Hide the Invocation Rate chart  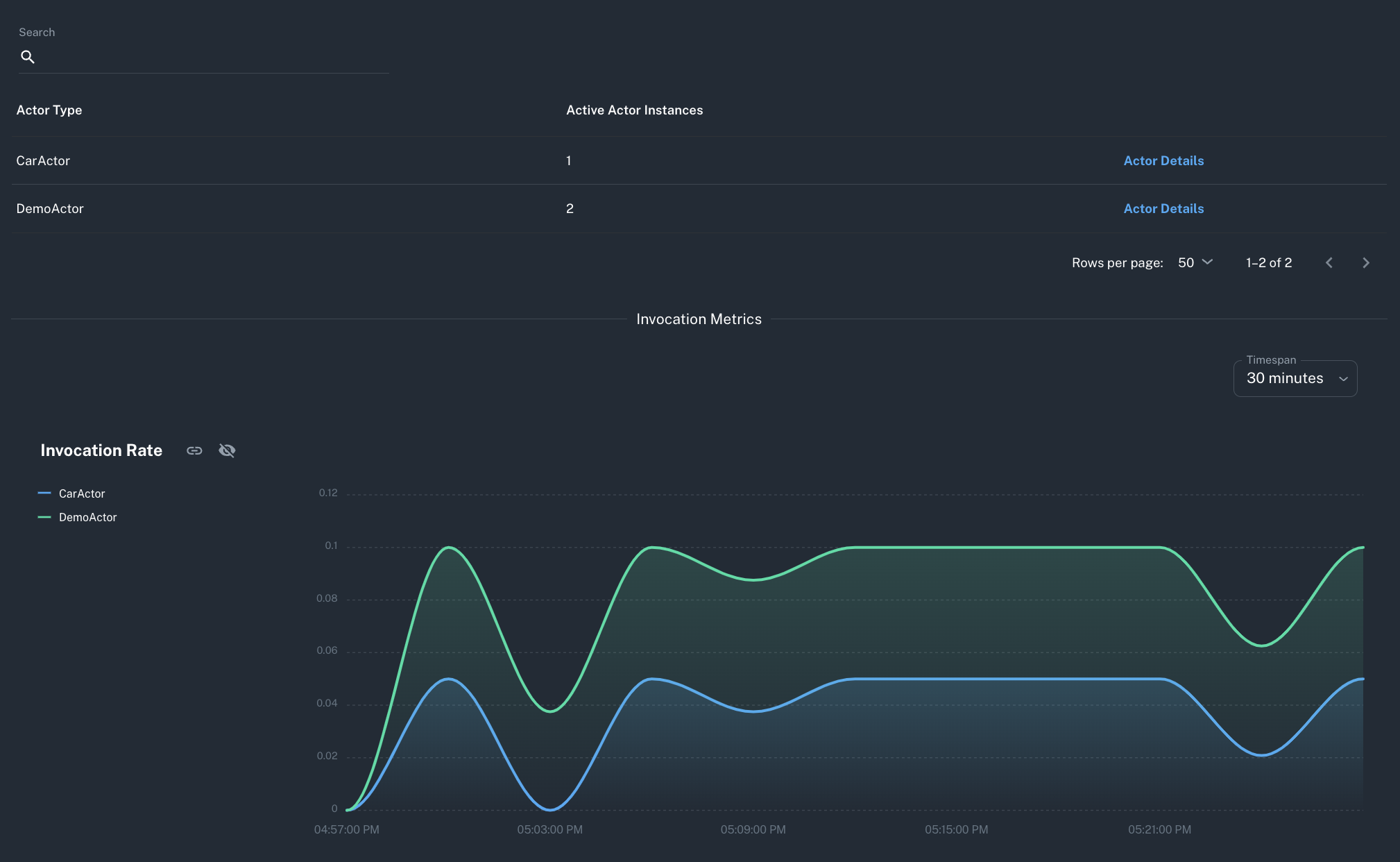(x=227, y=450)
